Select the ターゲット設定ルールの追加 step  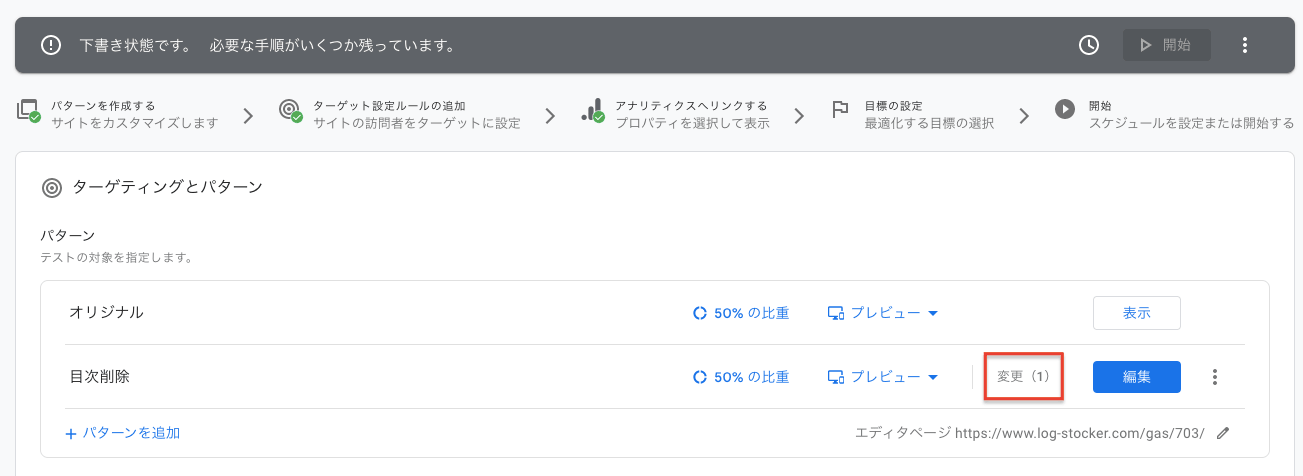400,114
